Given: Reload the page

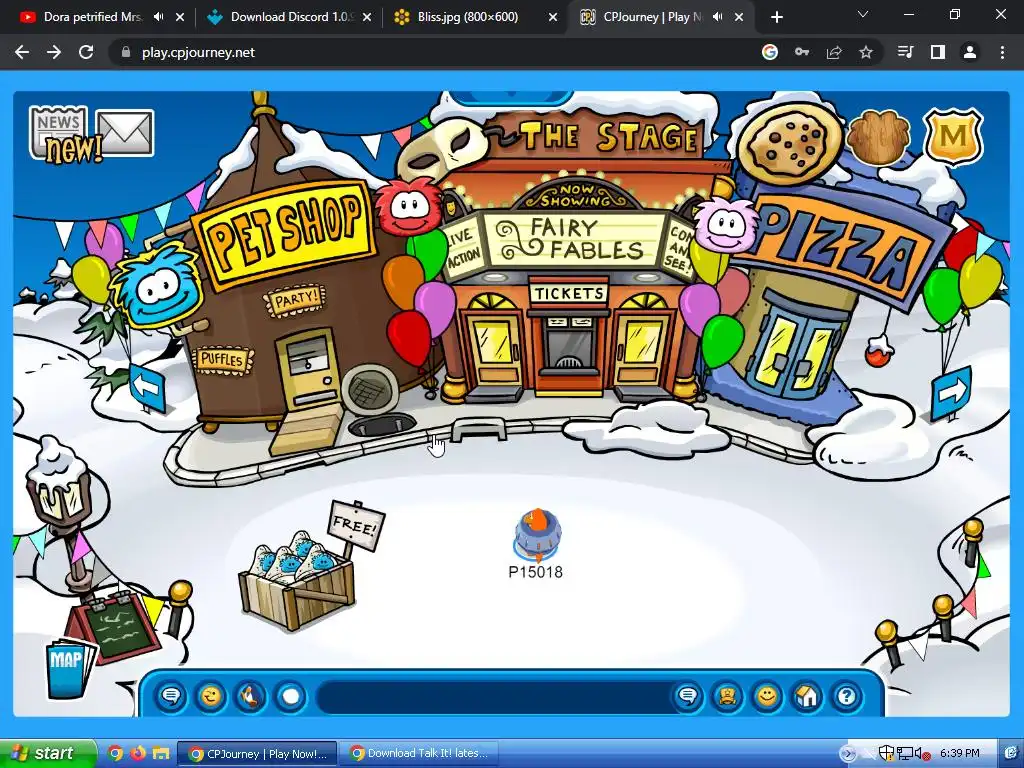Looking at the screenshot, I should point(86,52).
